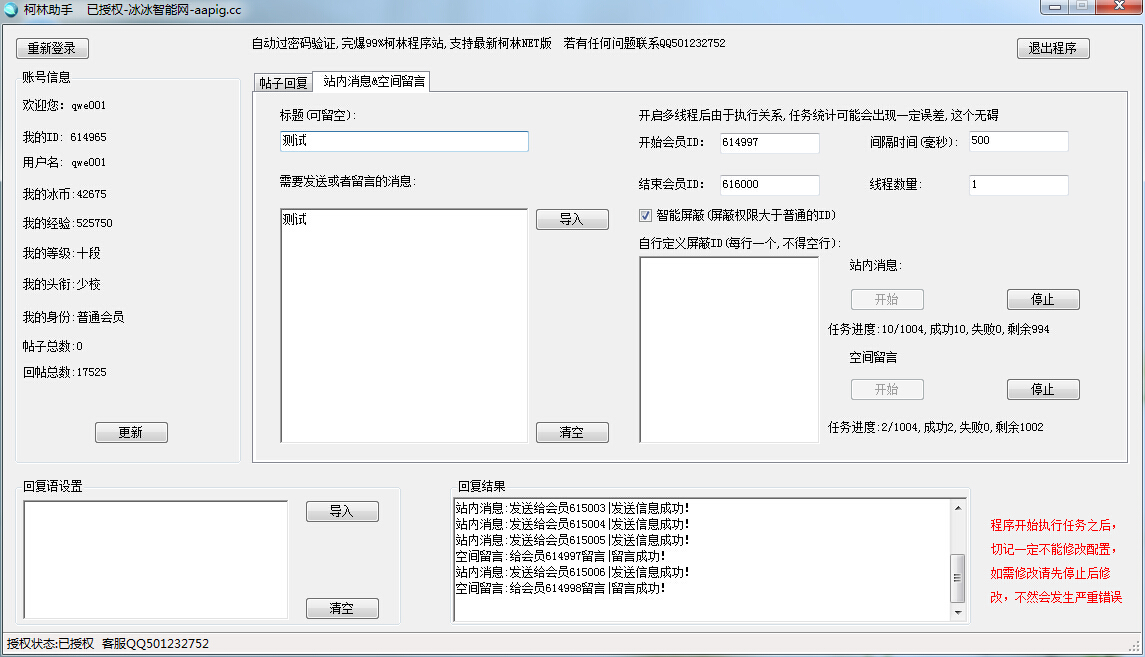This screenshot has width=1145, height=657.
Task: Click 清空 in the 回复语设置 section
Action: (x=342, y=608)
